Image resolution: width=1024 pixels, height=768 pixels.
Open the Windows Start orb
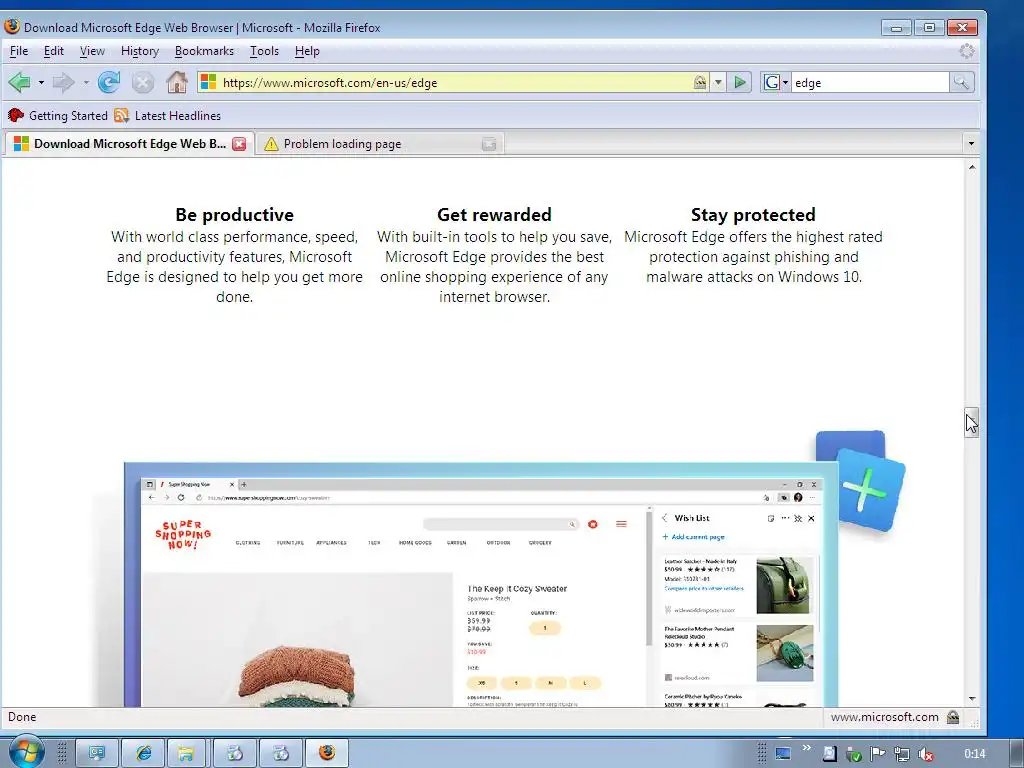(x=25, y=753)
